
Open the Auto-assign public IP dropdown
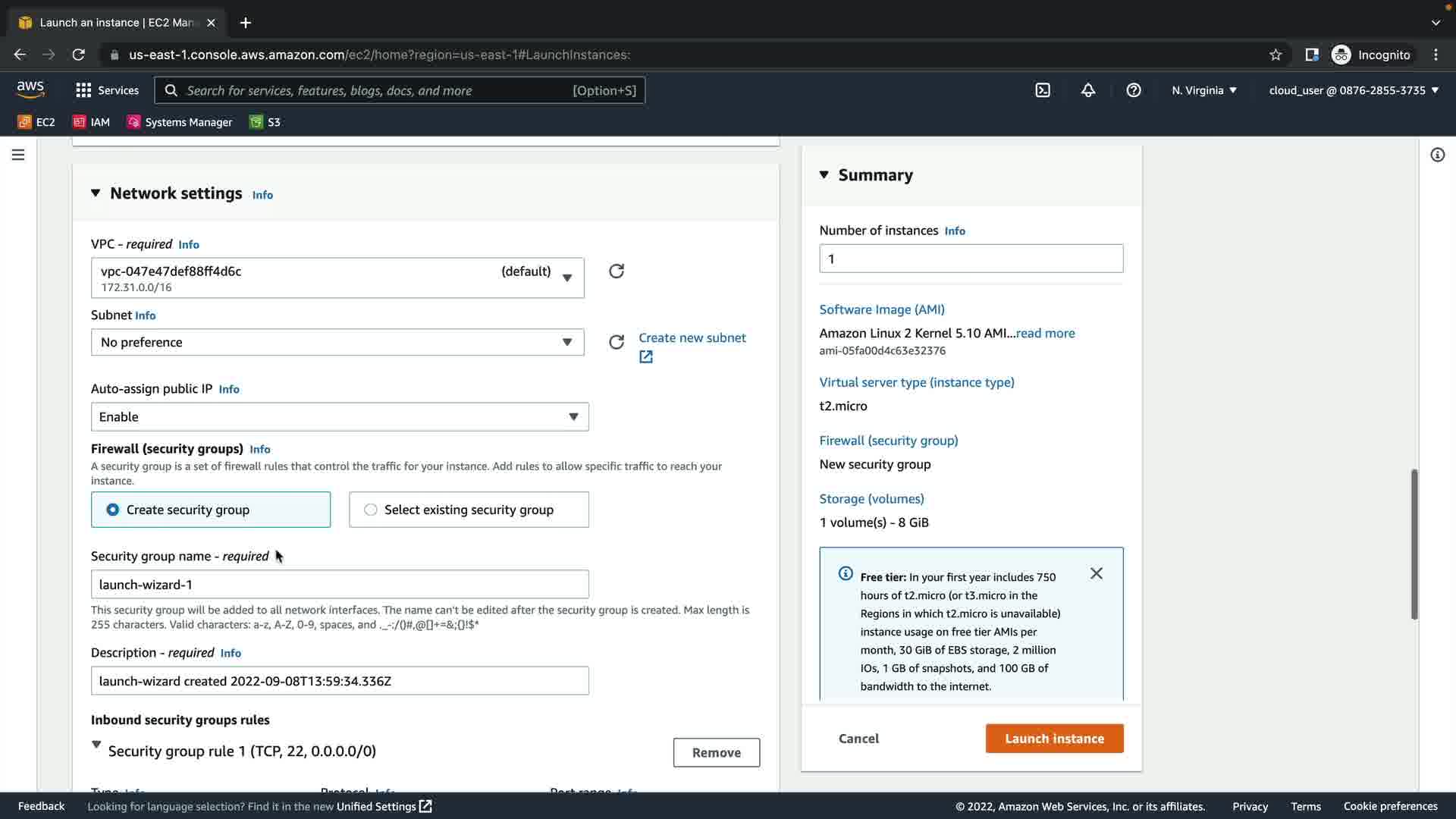pos(340,417)
